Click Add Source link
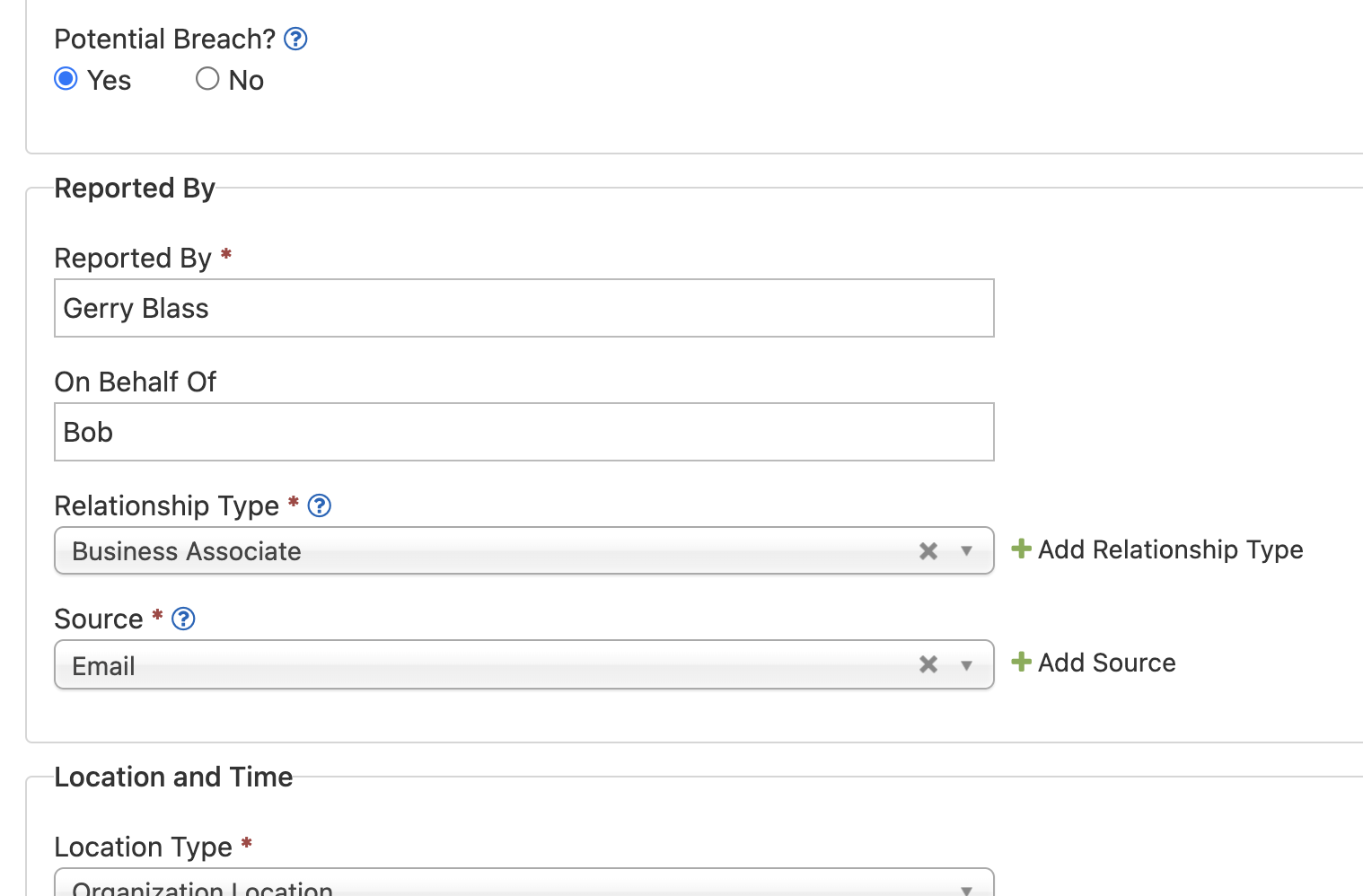This screenshot has height=896, width=1363. point(1106,663)
